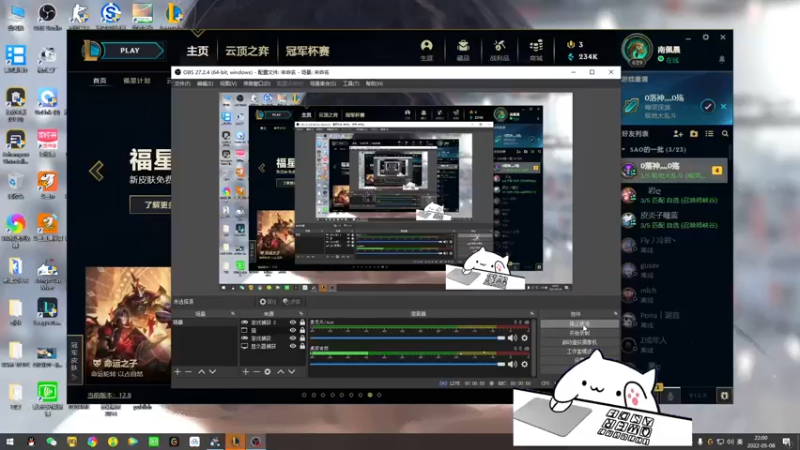Go to previous banner with left chevron
This screenshot has height=450, width=800.
coord(96,171)
